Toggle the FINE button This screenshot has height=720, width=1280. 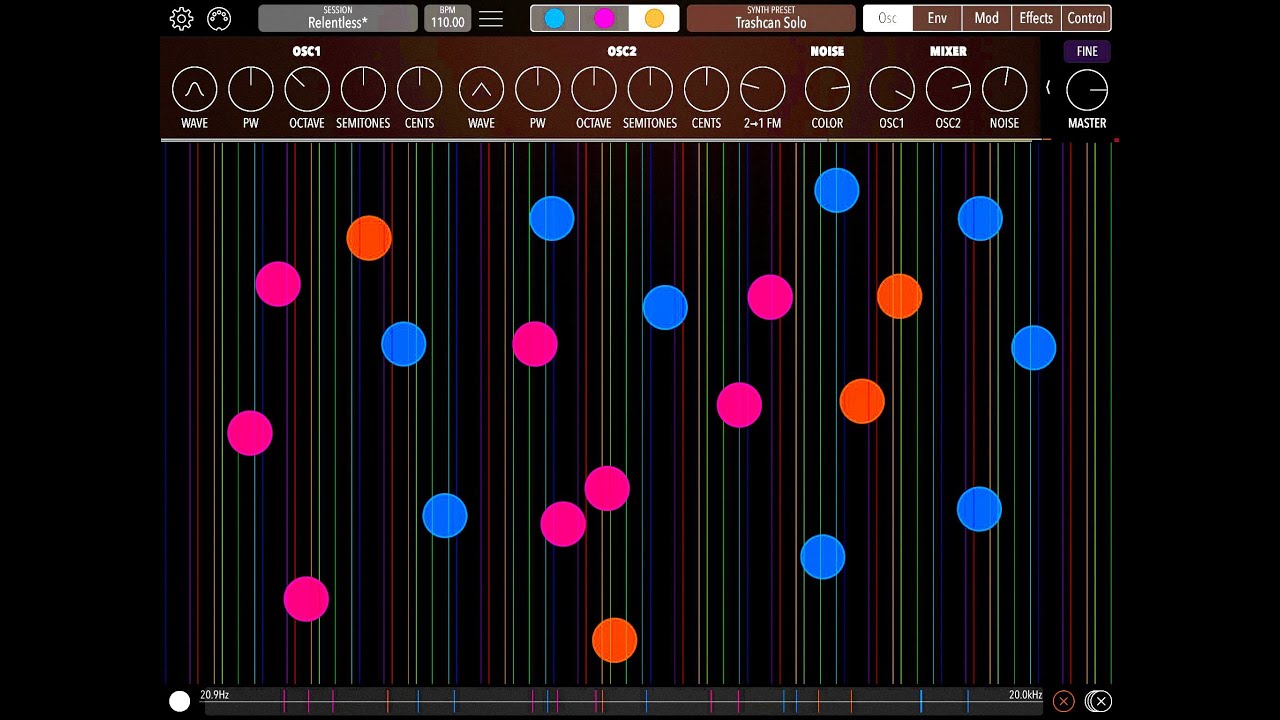pyautogui.click(x=1087, y=51)
